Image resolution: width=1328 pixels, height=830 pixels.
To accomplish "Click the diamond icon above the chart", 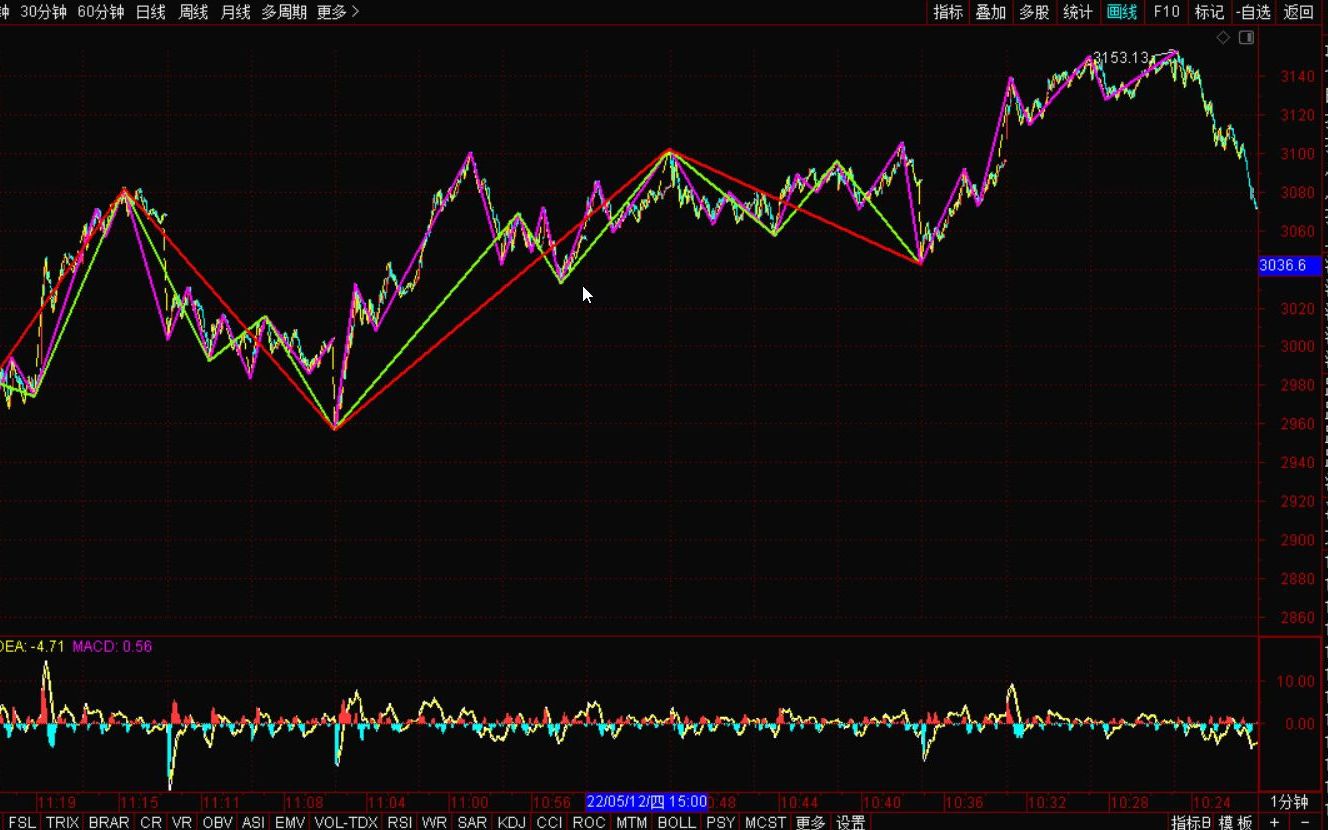I will click(1223, 38).
